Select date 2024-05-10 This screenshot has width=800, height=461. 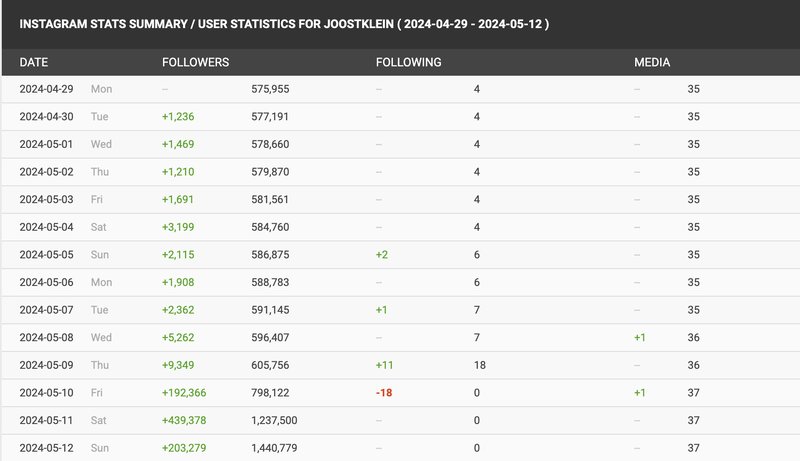point(46,393)
